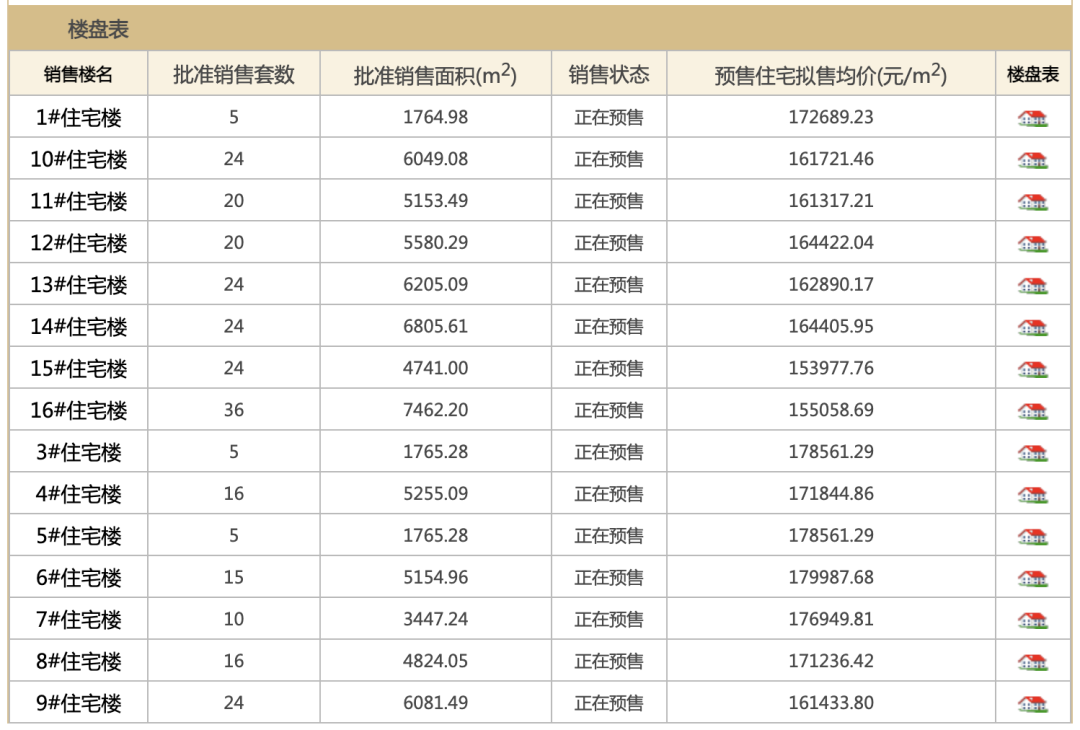Select the 16#住宅楼 building name cell
1080x730 pixels.
pos(78,411)
